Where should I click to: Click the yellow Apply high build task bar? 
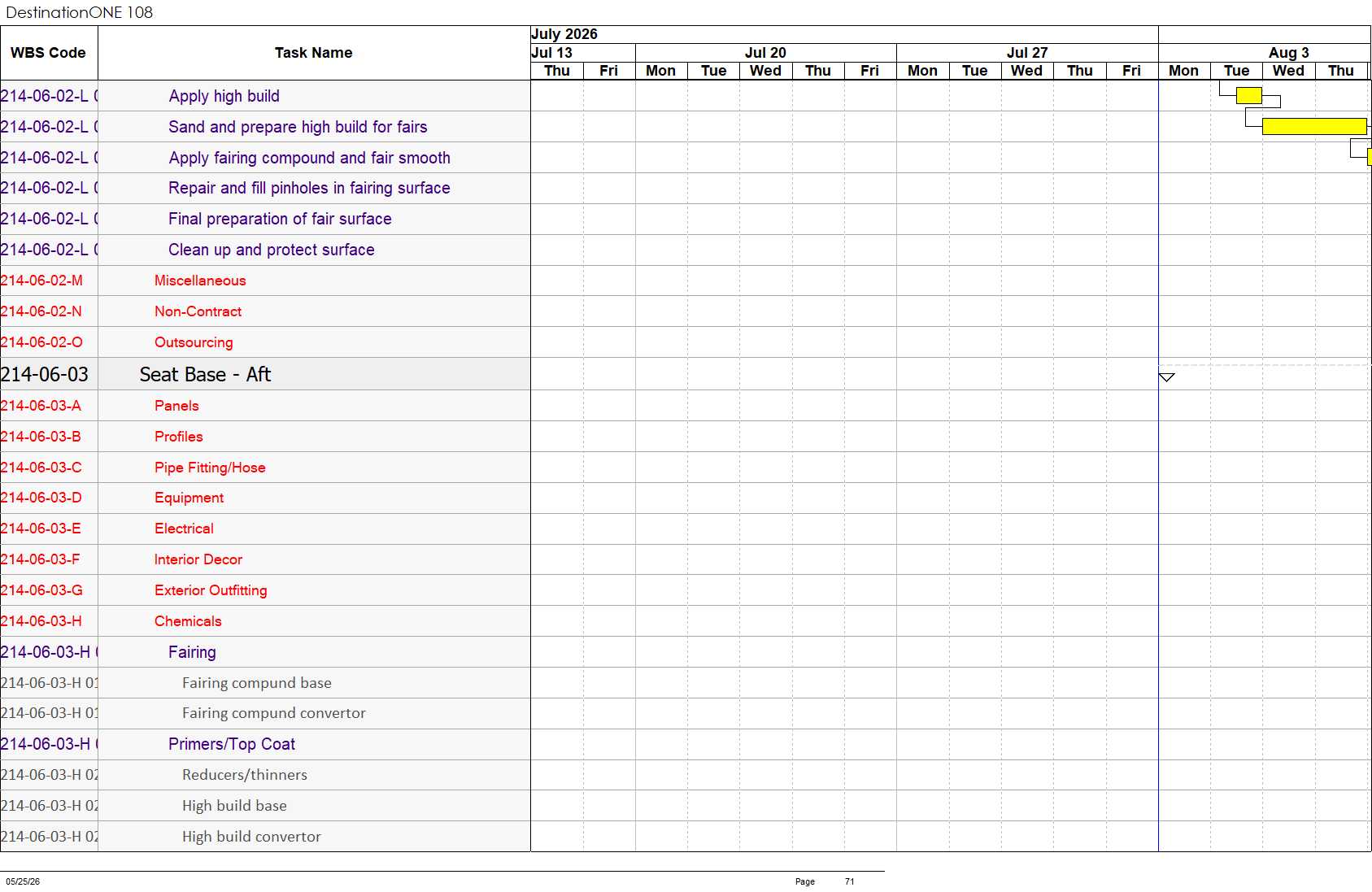[x=1248, y=95]
